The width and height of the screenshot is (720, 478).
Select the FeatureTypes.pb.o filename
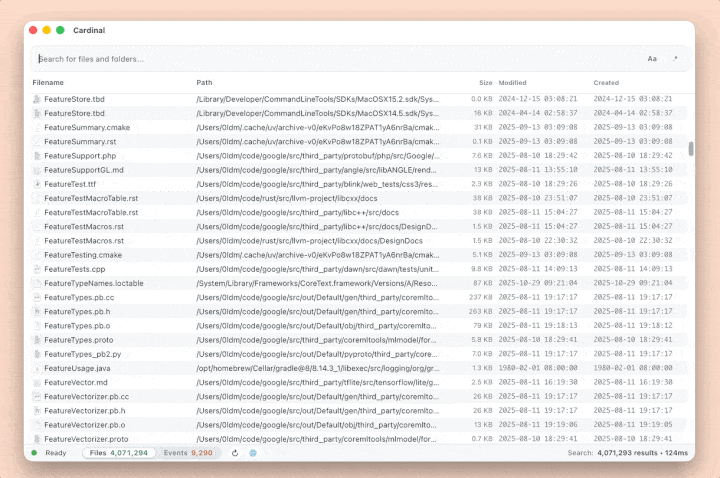(77, 326)
